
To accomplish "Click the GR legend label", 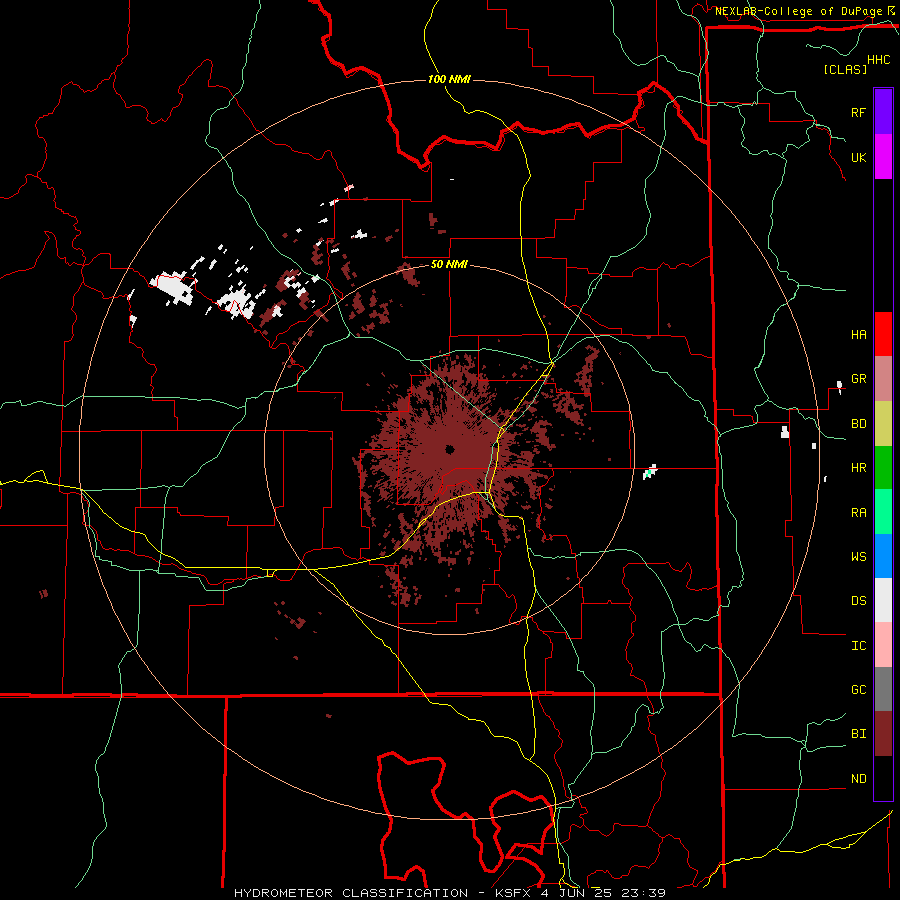I will pyautogui.click(x=858, y=379).
